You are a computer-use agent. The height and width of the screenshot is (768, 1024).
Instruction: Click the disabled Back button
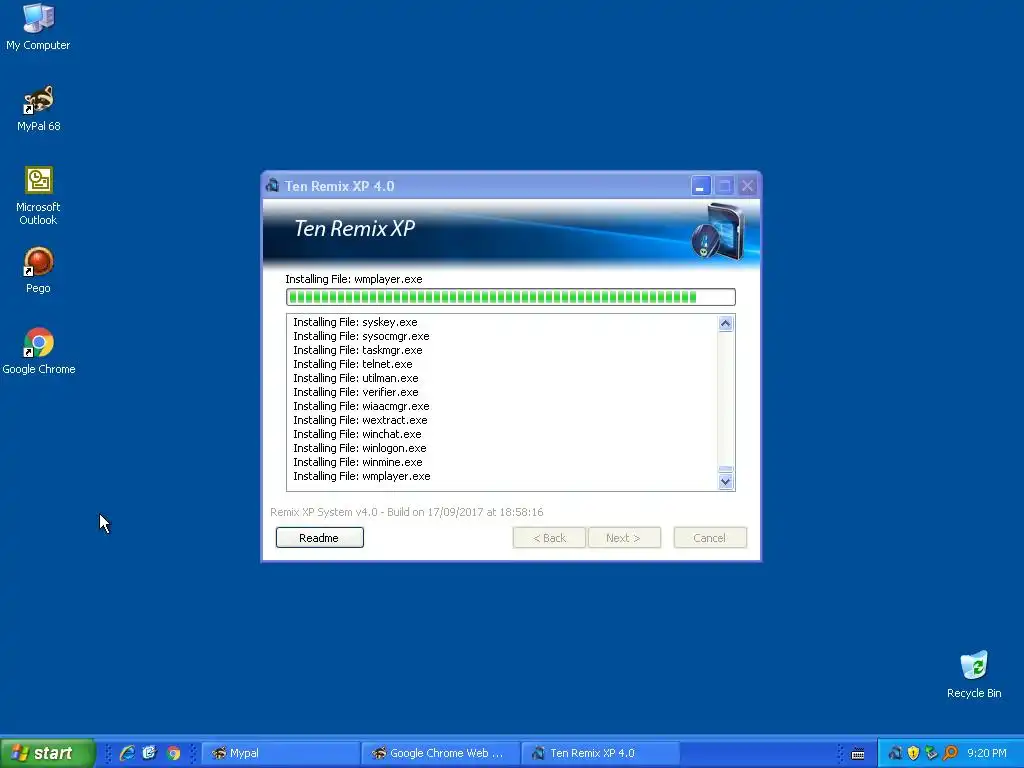point(549,537)
